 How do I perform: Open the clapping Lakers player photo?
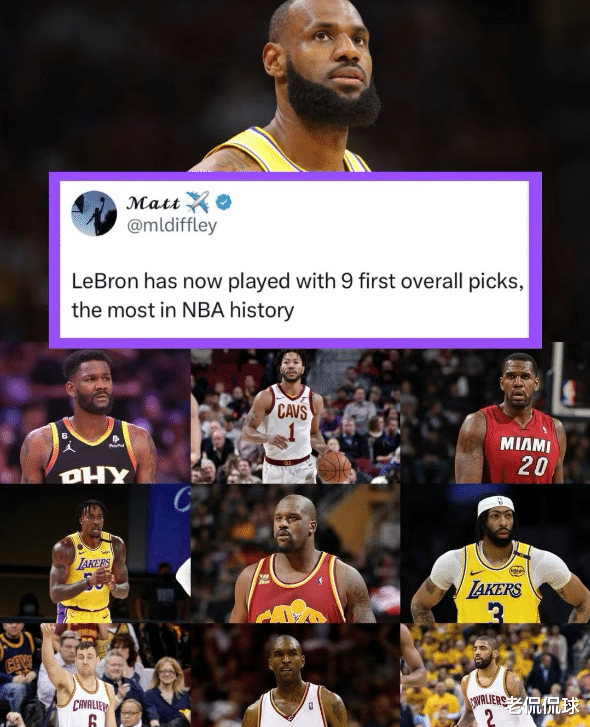[x=95, y=554]
